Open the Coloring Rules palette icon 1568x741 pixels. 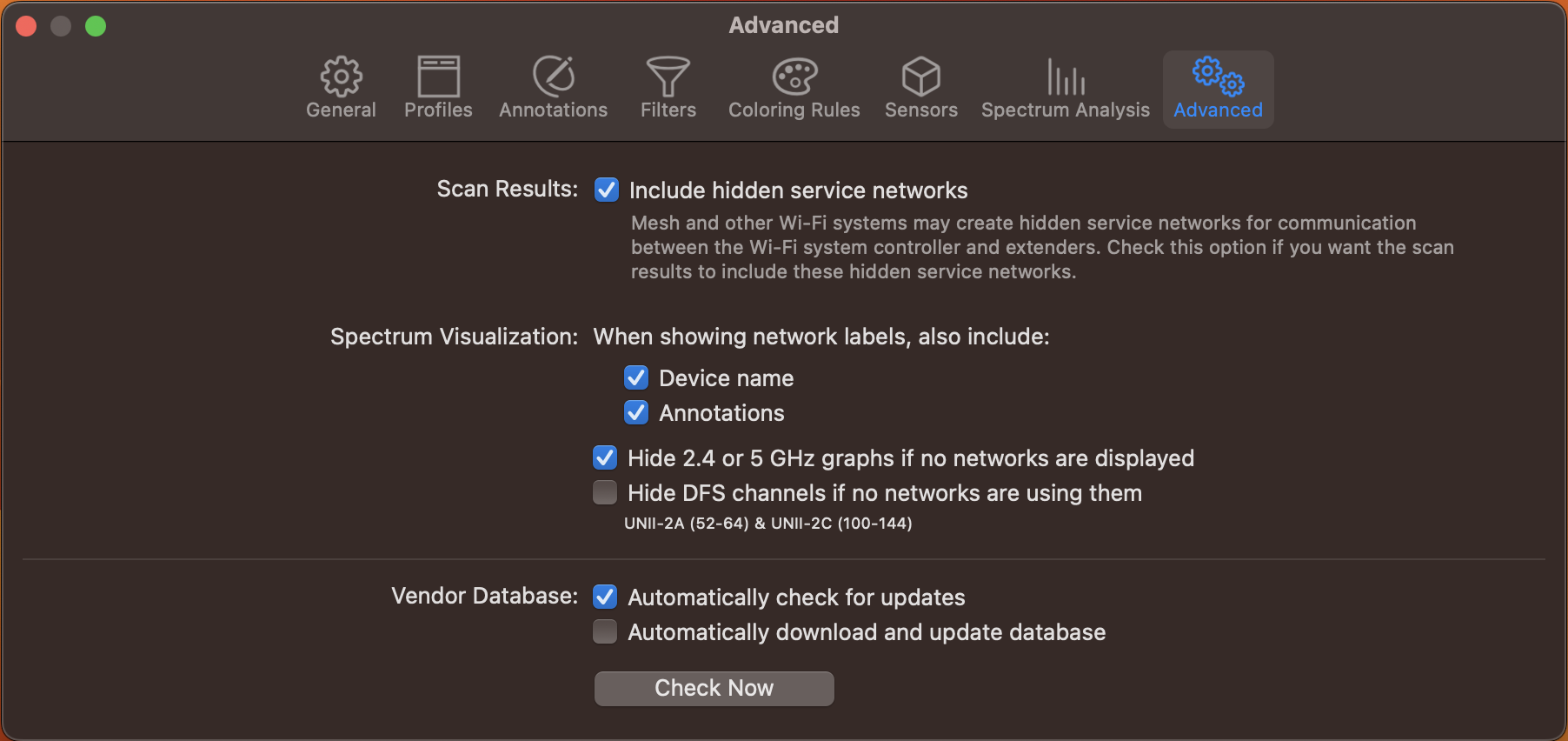794,77
